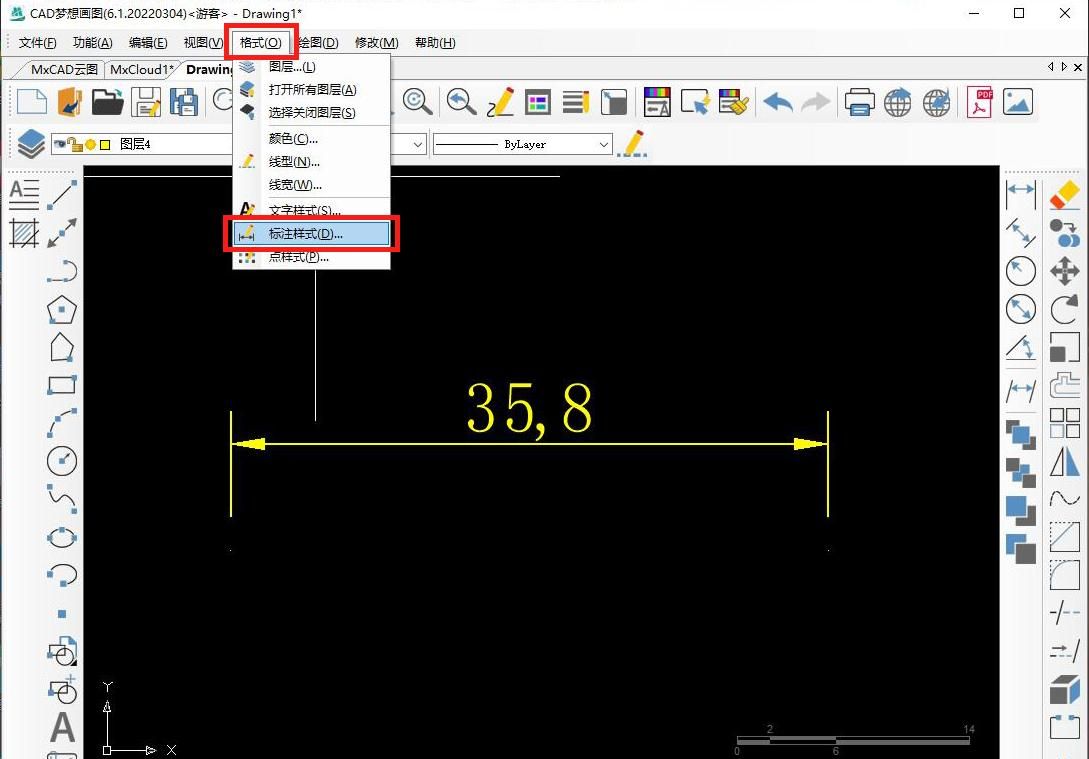
Task: Toggle layer 图层4 freeze sun icon
Action: click(x=90, y=144)
